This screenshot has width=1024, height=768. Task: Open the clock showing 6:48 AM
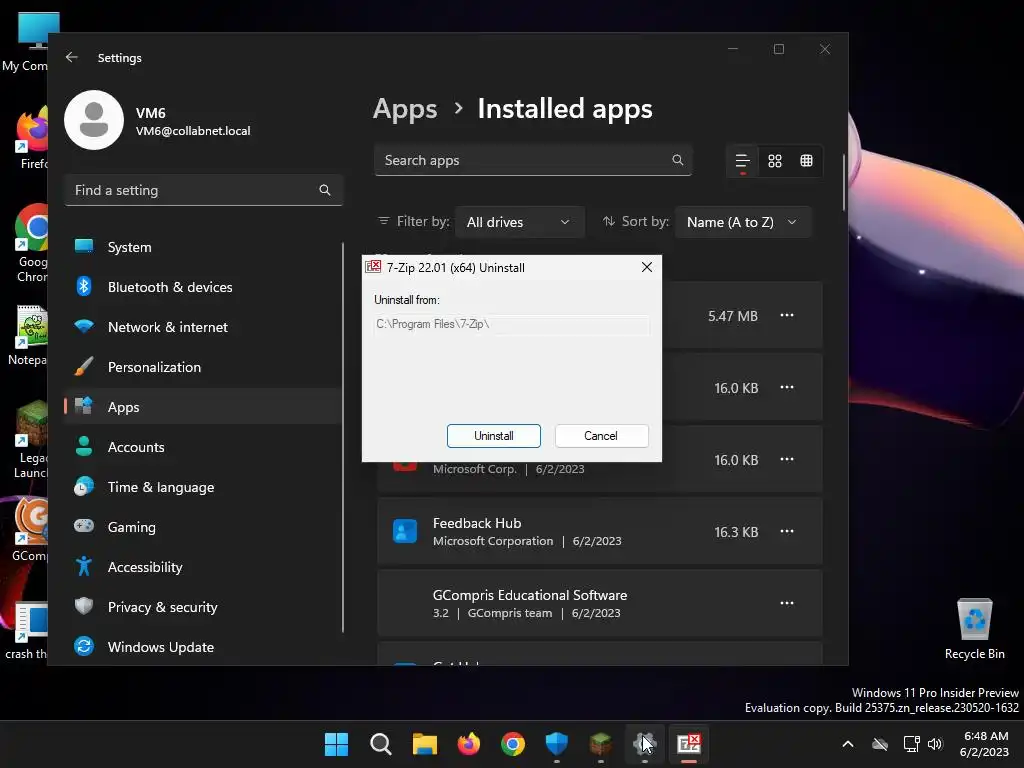click(x=986, y=744)
